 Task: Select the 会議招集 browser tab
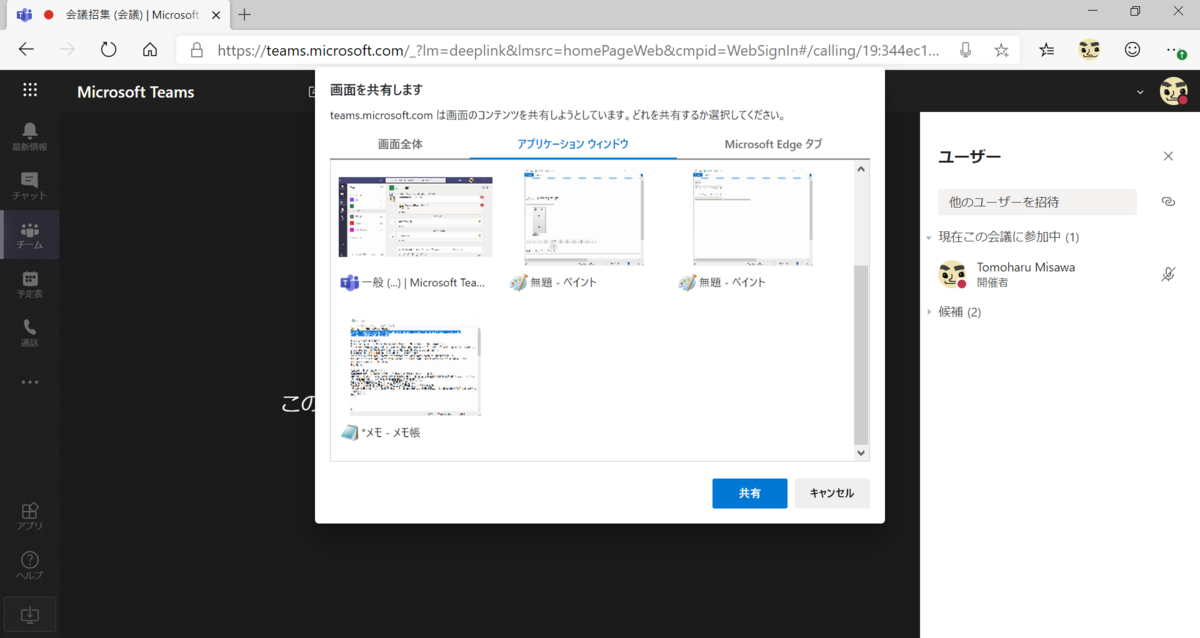(x=118, y=14)
